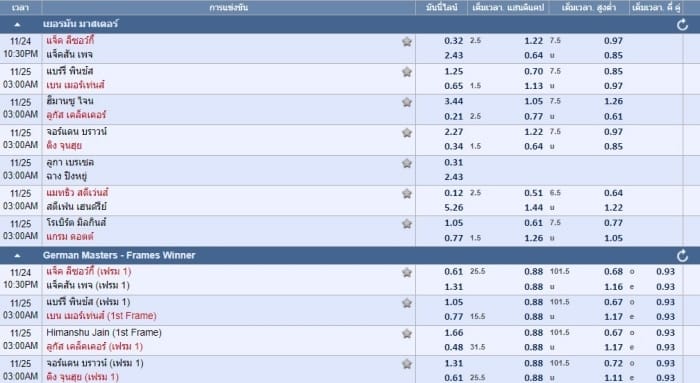
Task: Add แมทธิว สตีเว่นส์ match to favorites
Action: tap(407, 194)
